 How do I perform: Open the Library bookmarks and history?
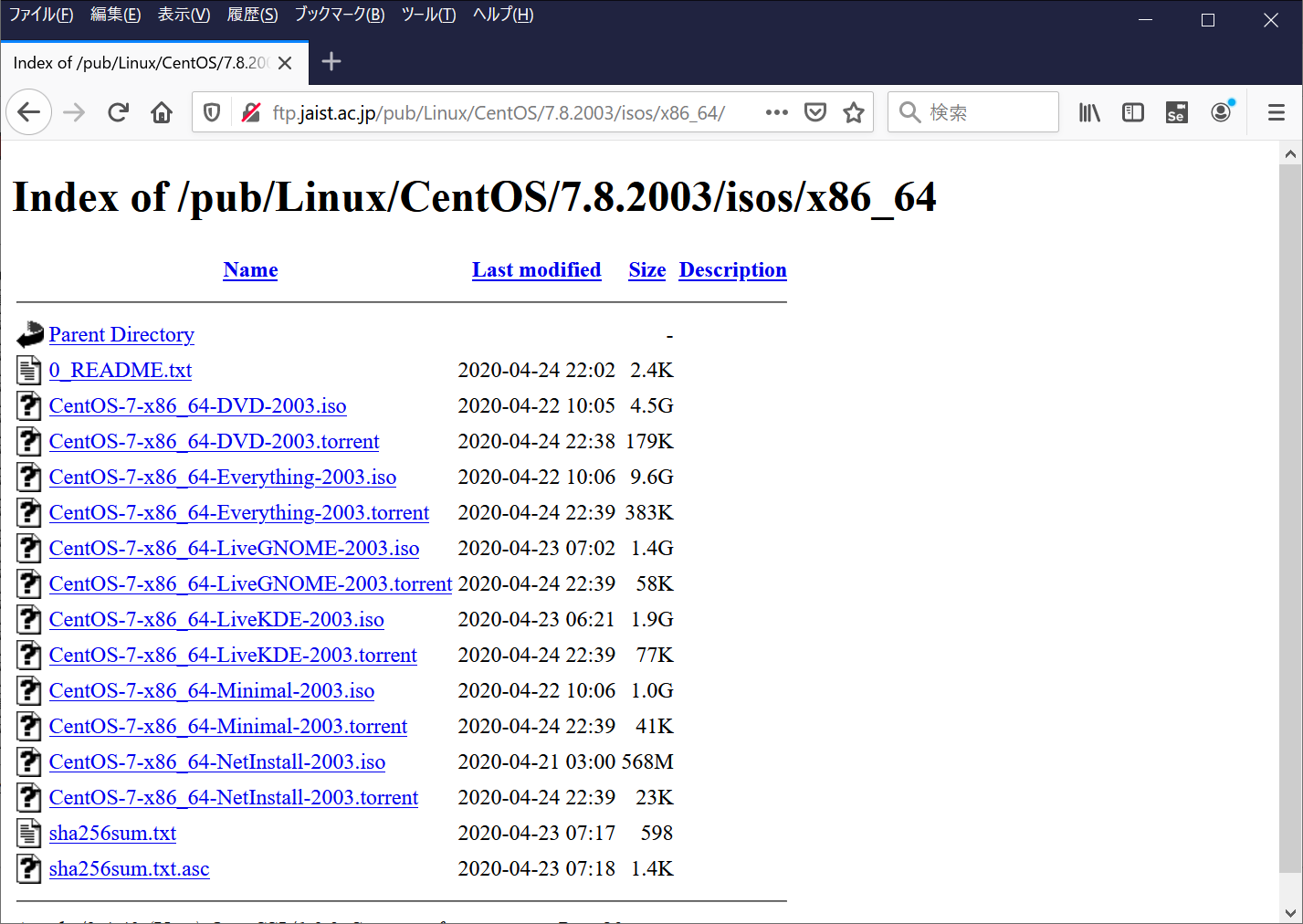point(1089,112)
